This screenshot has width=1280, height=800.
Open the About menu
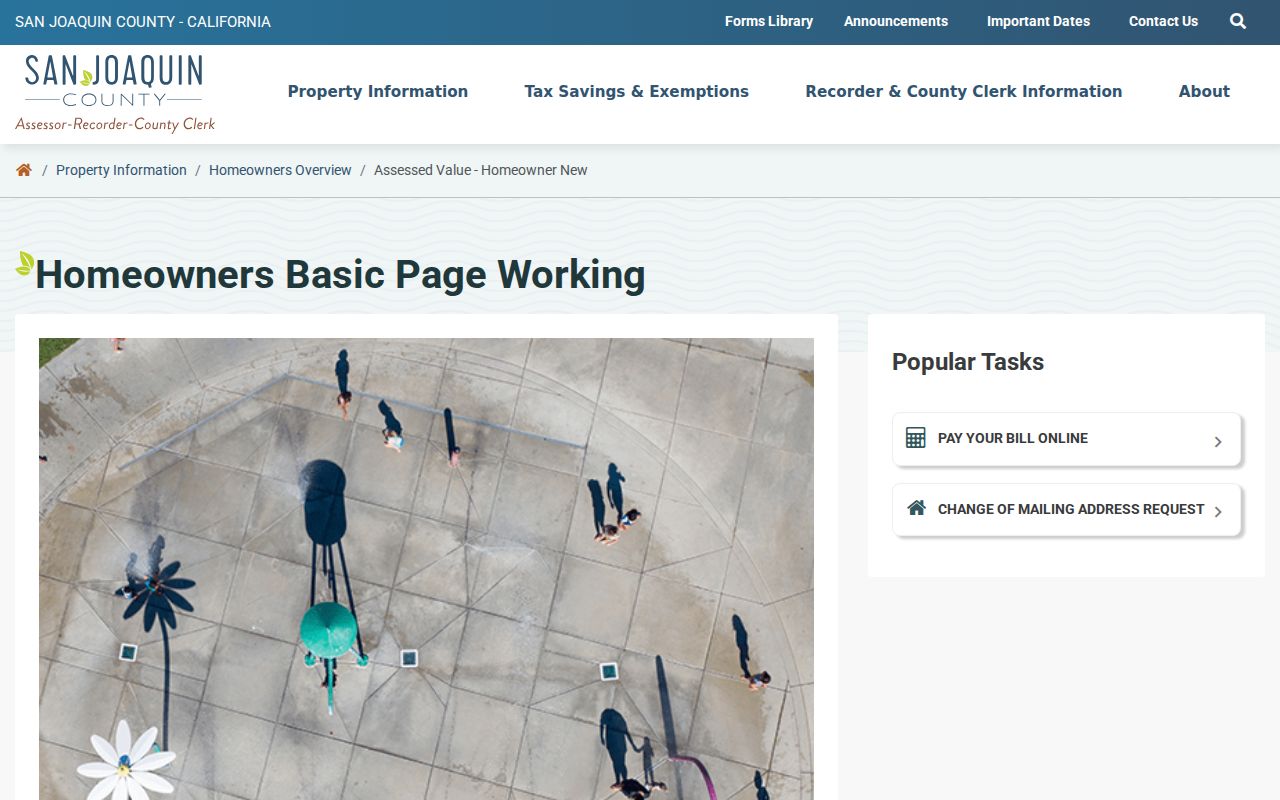(x=1204, y=91)
